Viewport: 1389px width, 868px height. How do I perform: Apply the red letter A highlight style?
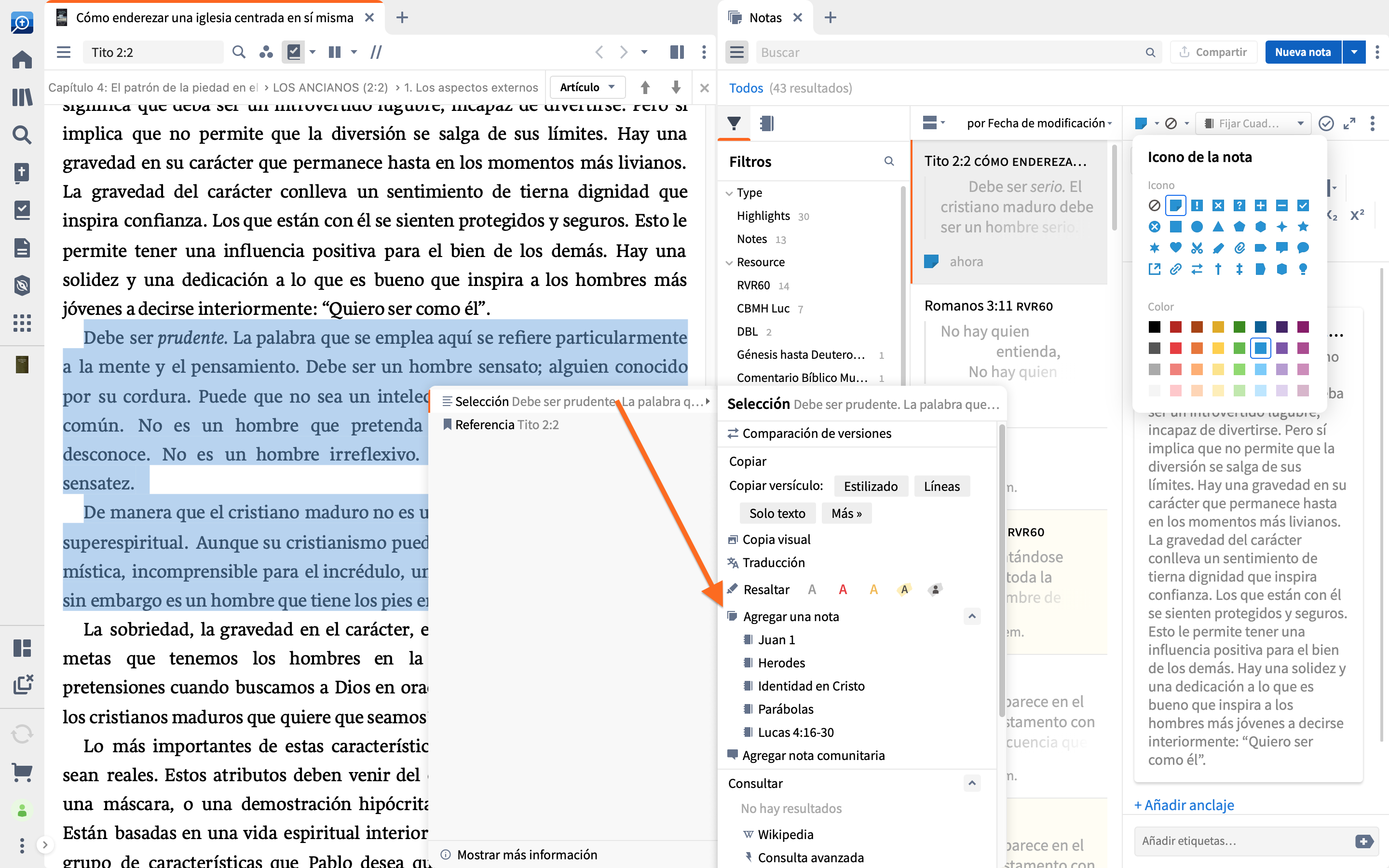point(843,590)
